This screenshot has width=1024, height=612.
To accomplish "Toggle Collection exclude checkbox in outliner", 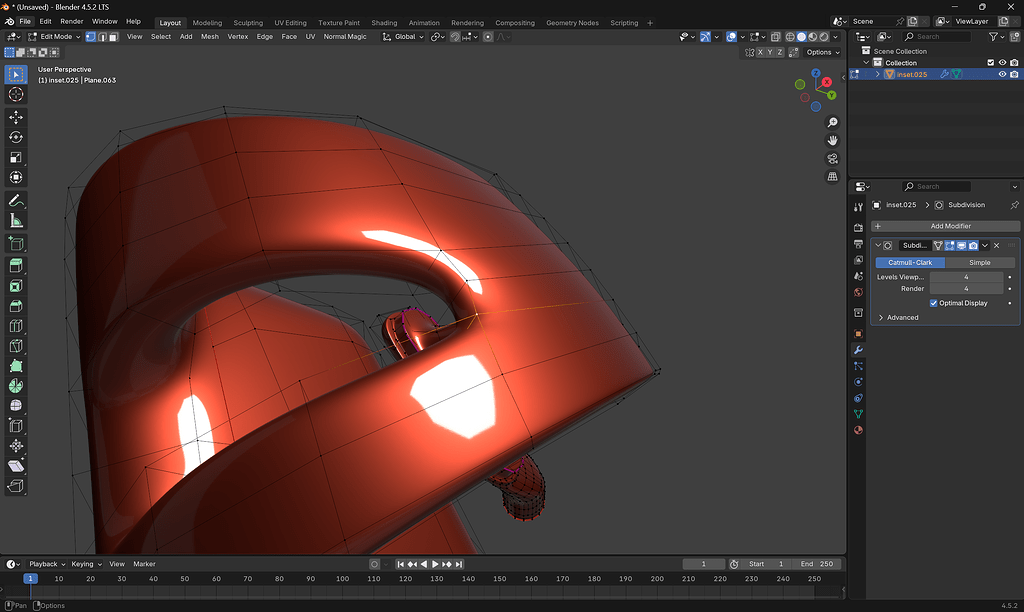I will (990, 63).
